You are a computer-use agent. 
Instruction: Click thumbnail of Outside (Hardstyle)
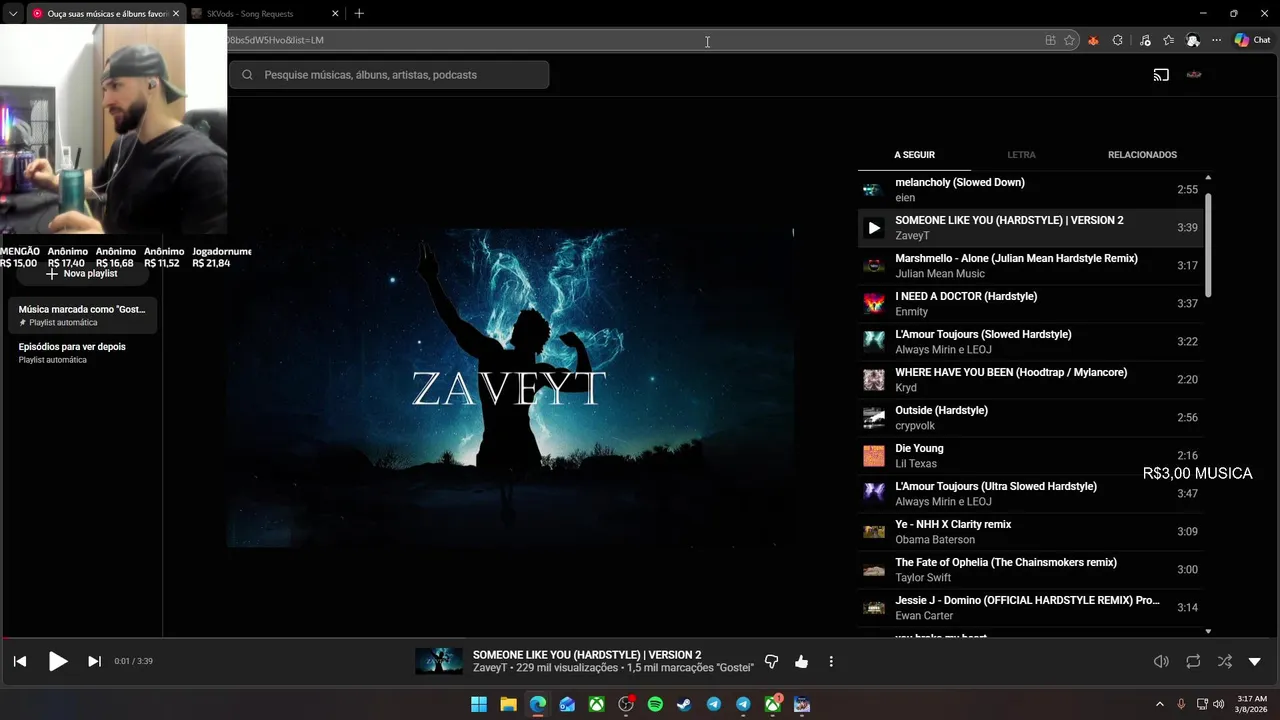[x=874, y=418]
